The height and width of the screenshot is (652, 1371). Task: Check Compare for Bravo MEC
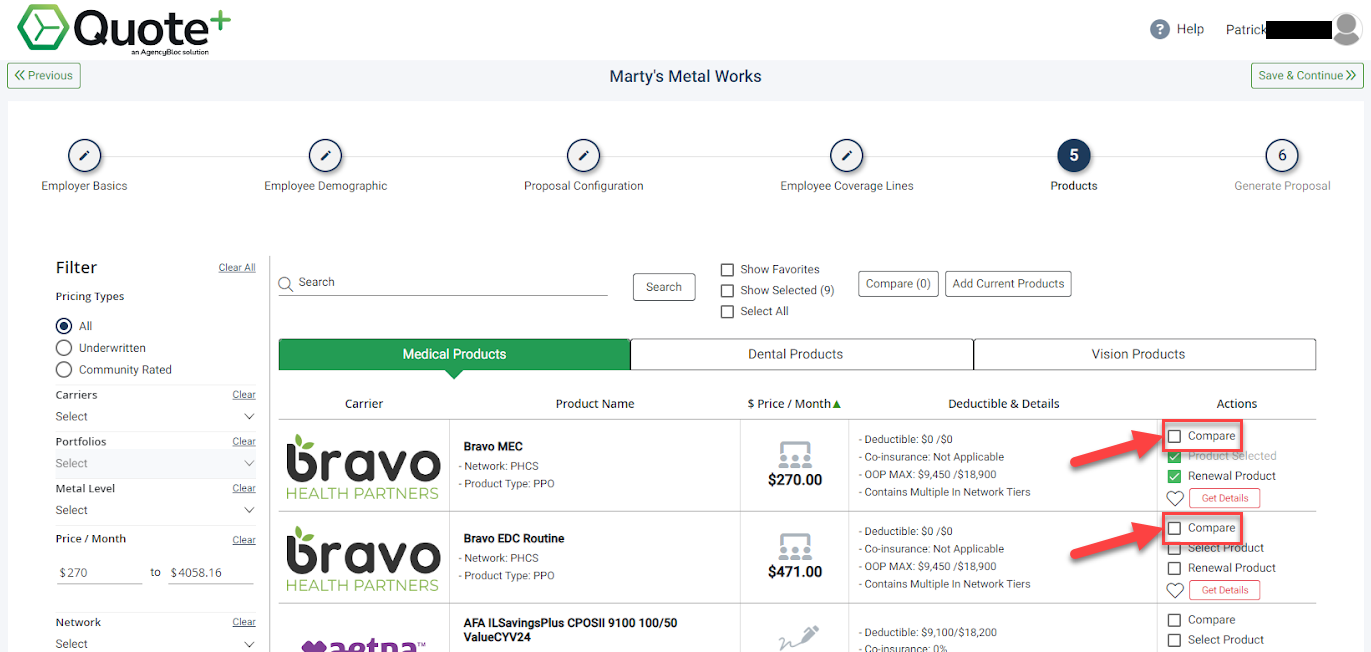1175,436
